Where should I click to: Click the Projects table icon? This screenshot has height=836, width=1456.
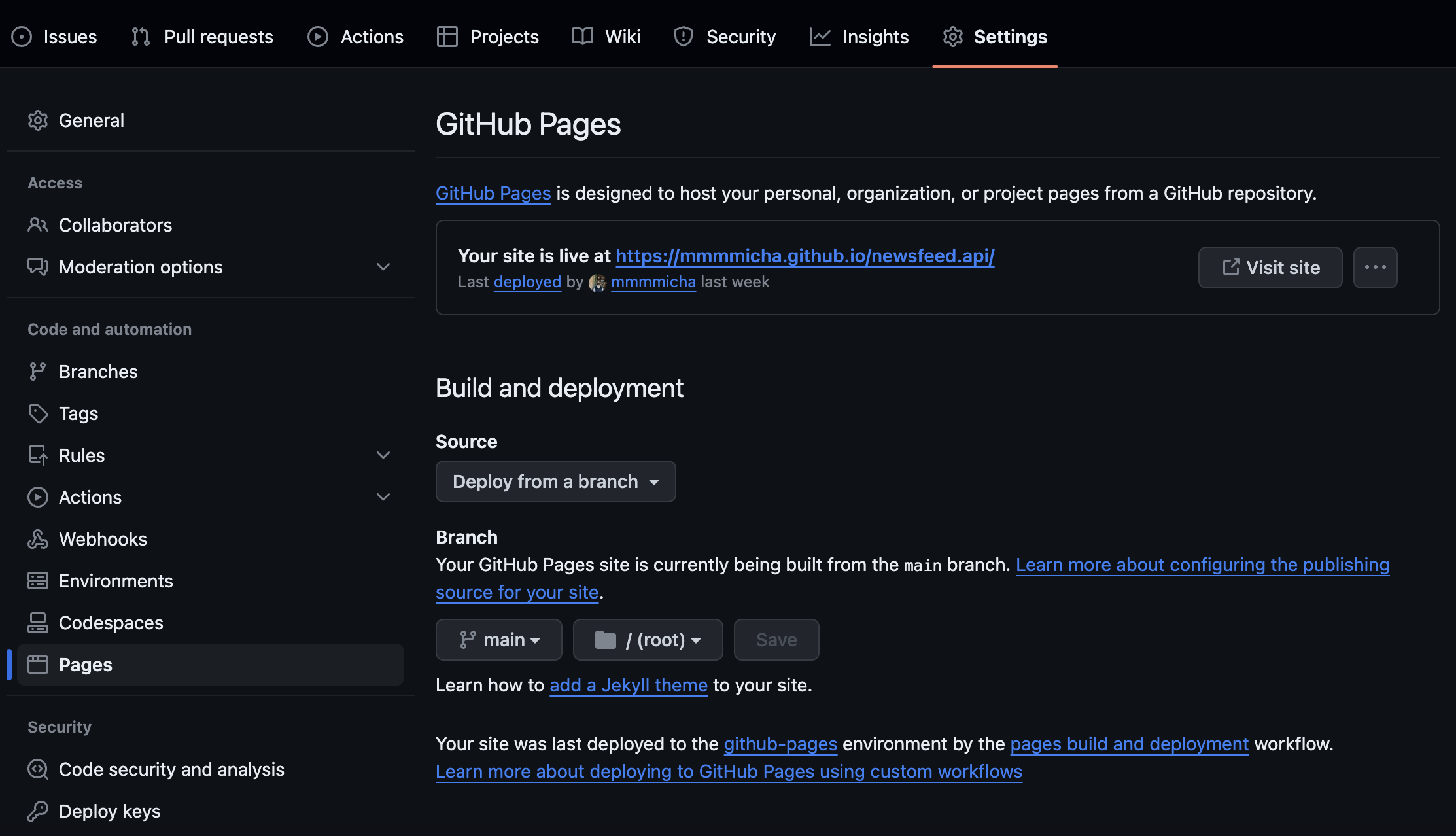(447, 37)
